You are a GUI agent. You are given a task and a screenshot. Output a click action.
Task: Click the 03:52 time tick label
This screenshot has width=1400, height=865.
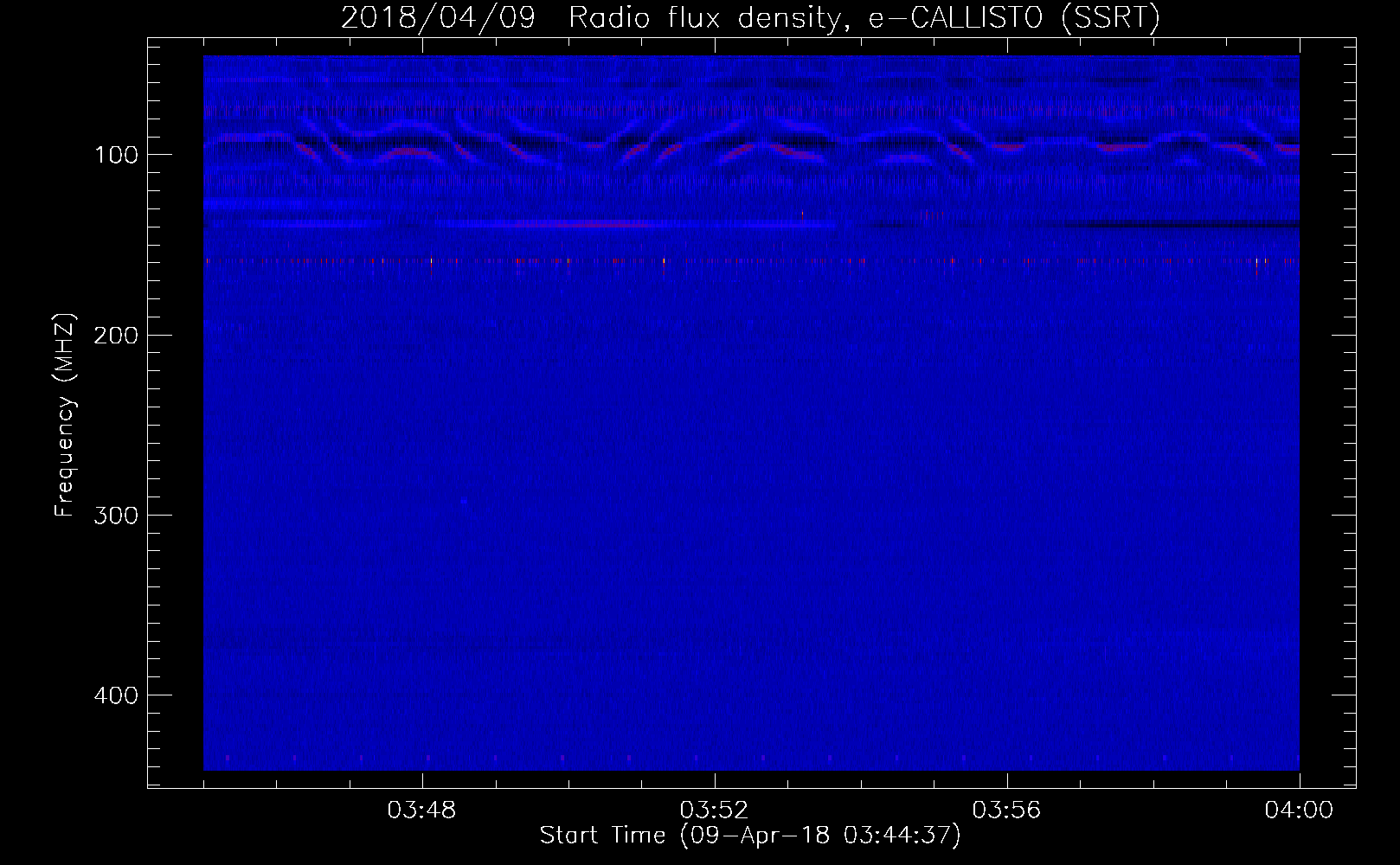tap(714, 811)
